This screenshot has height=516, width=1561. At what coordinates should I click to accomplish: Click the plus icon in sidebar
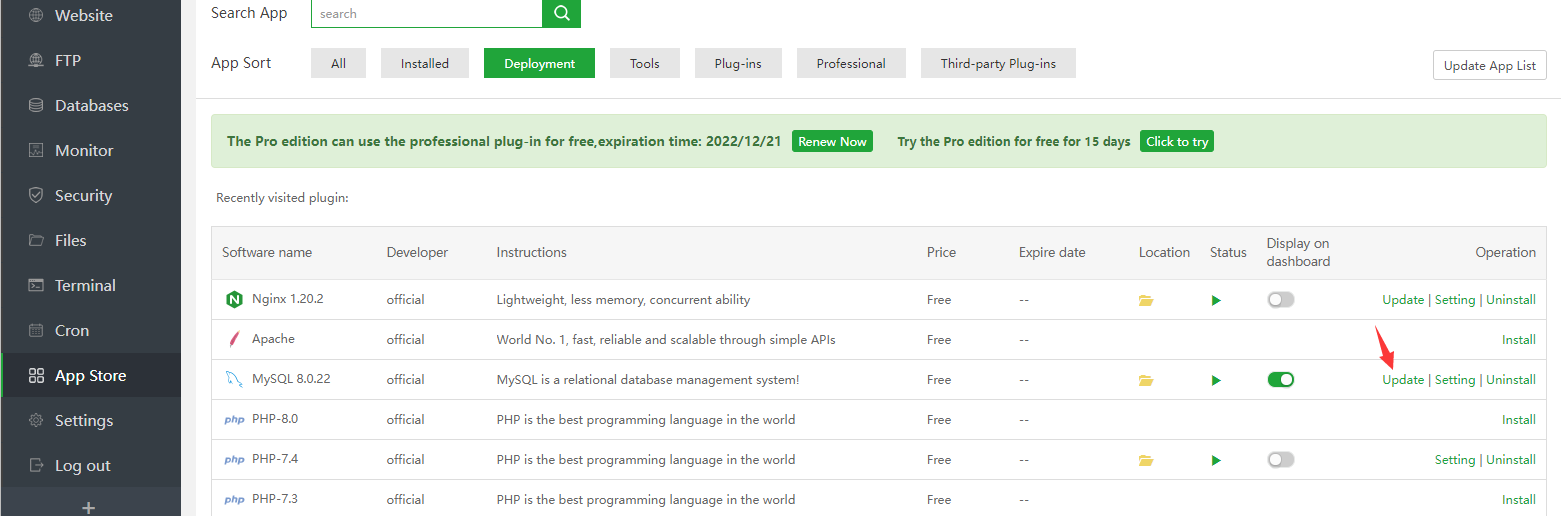coord(89,507)
